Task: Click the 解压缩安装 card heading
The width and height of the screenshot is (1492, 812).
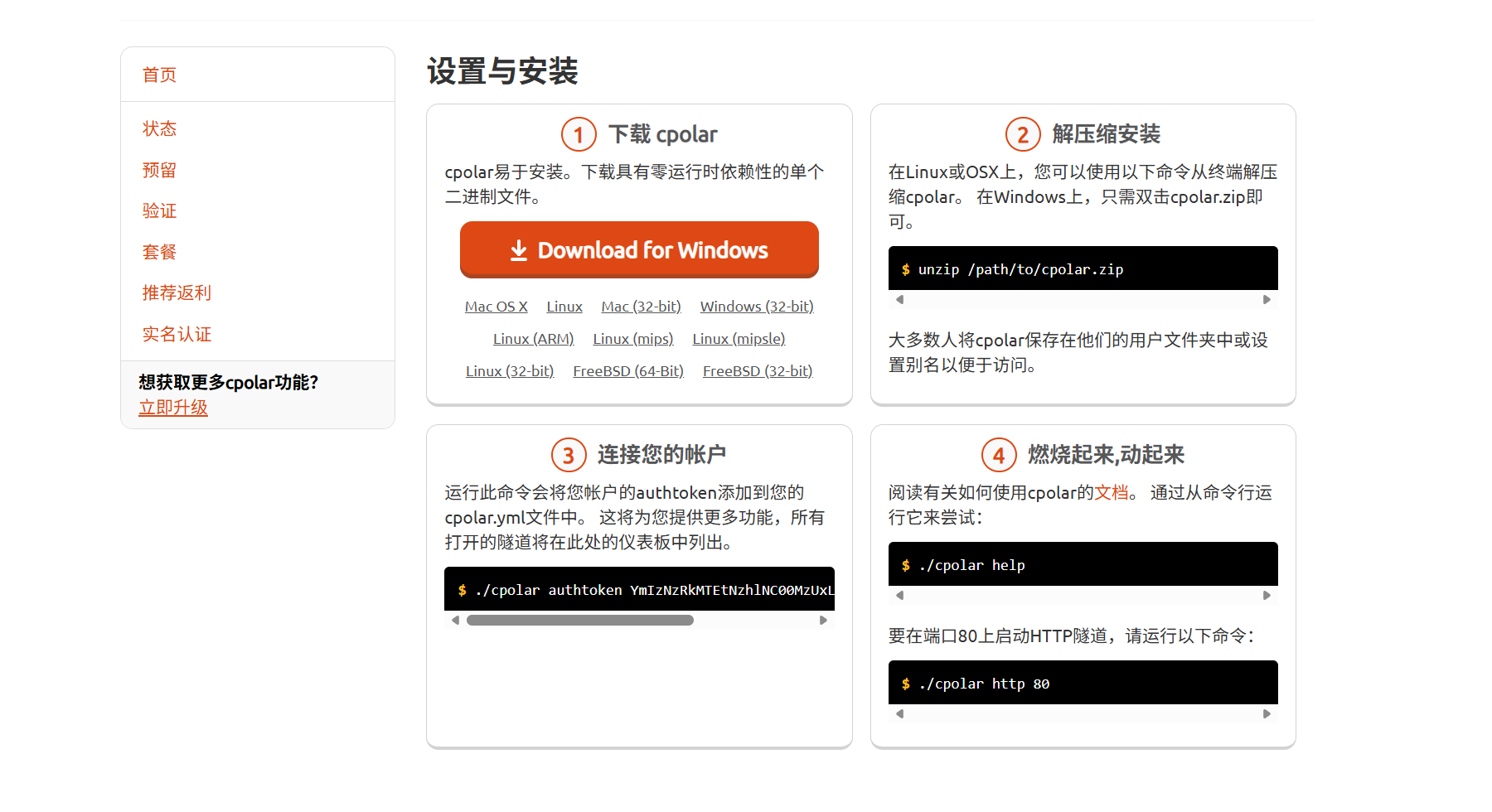Action: coord(1106,134)
